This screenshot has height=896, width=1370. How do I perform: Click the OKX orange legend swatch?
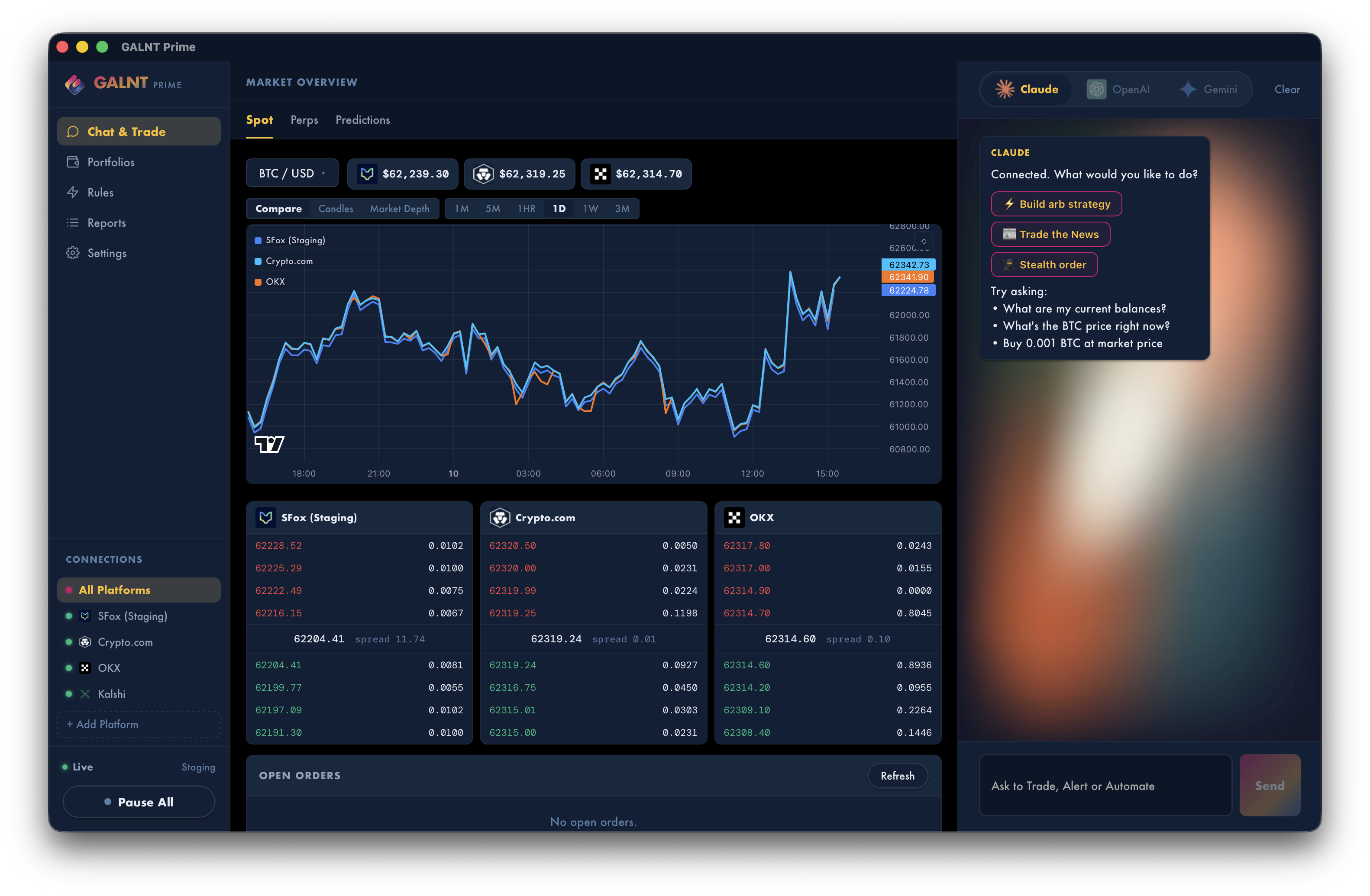[258, 282]
